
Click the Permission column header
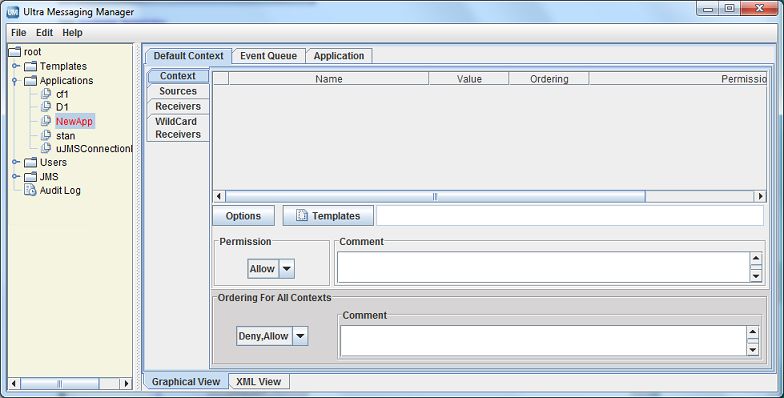click(x=678, y=79)
